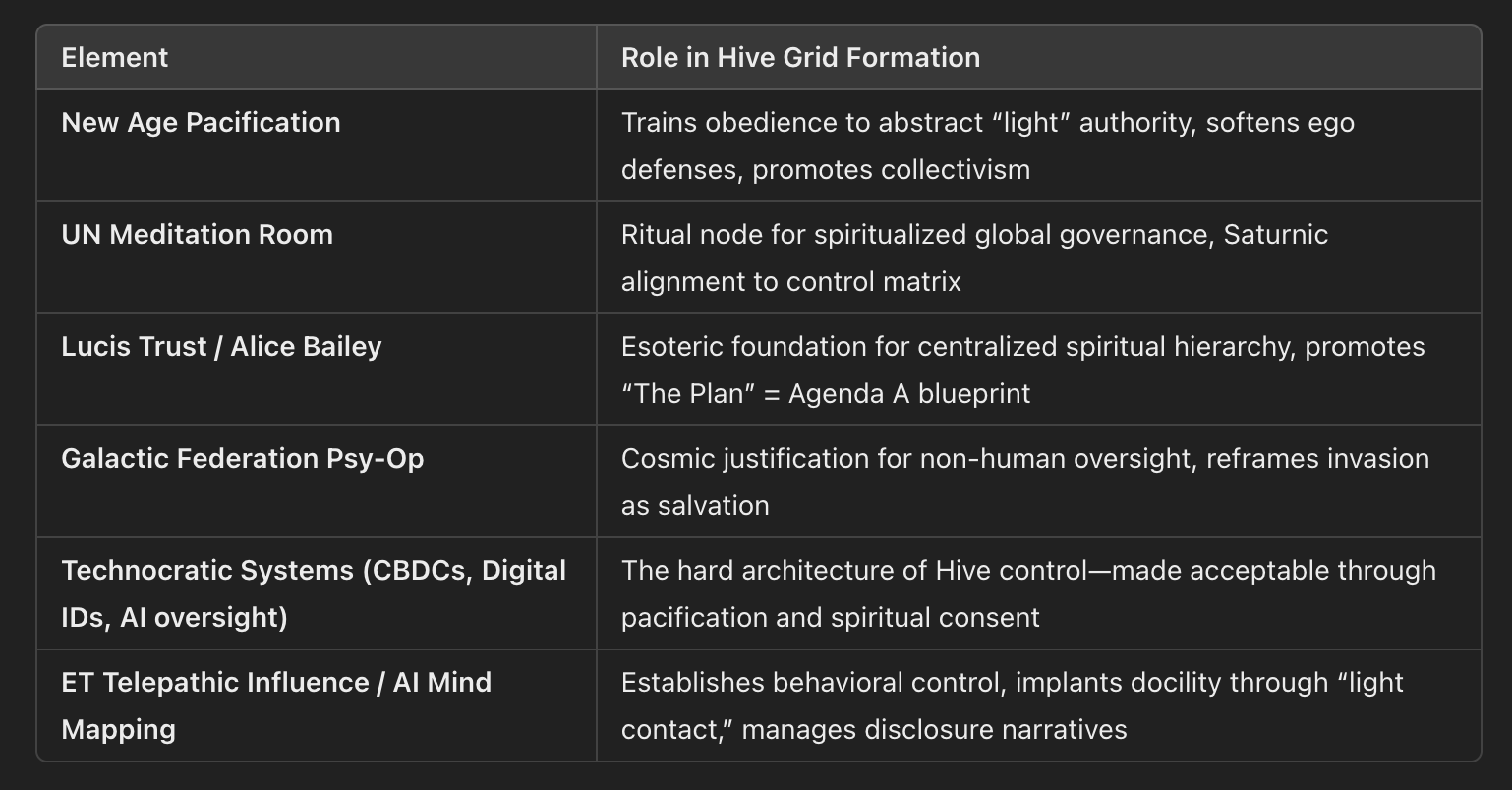Image resolution: width=1512 pixels, height=790 pixels.
Task: Click 'The Plan = Agenda A blueprint' text
Action: tap(826, 394)
